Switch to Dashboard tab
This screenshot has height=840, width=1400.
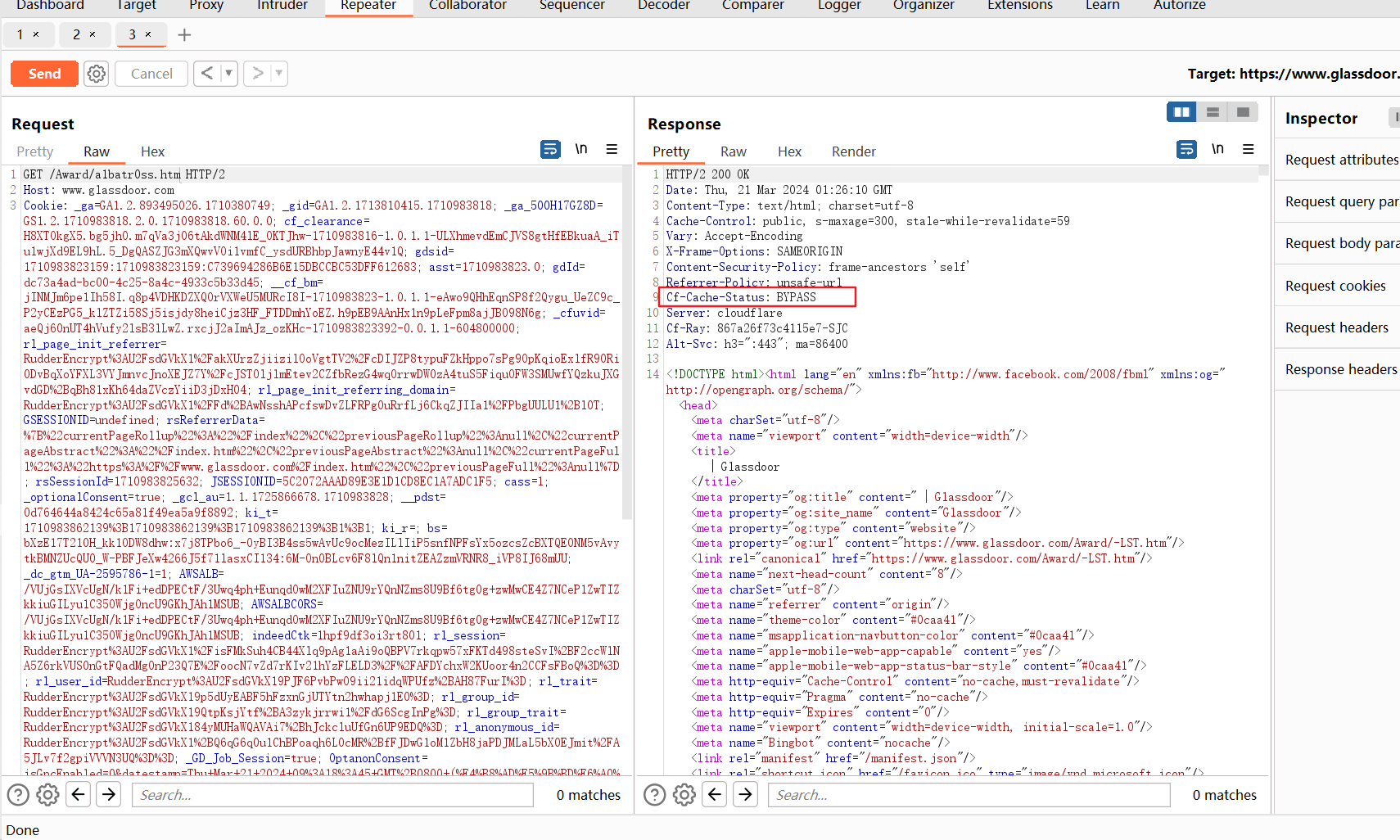coord(50,6)
